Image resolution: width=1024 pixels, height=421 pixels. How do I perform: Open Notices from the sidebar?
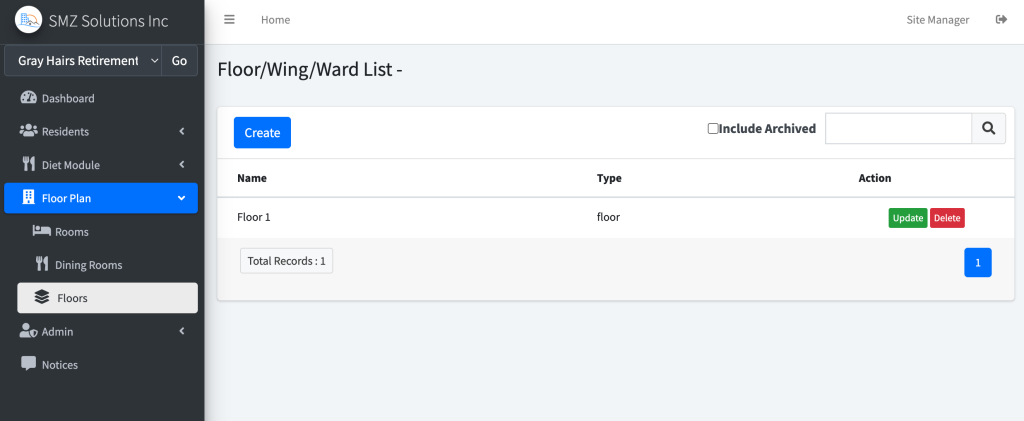coord(60,365)
